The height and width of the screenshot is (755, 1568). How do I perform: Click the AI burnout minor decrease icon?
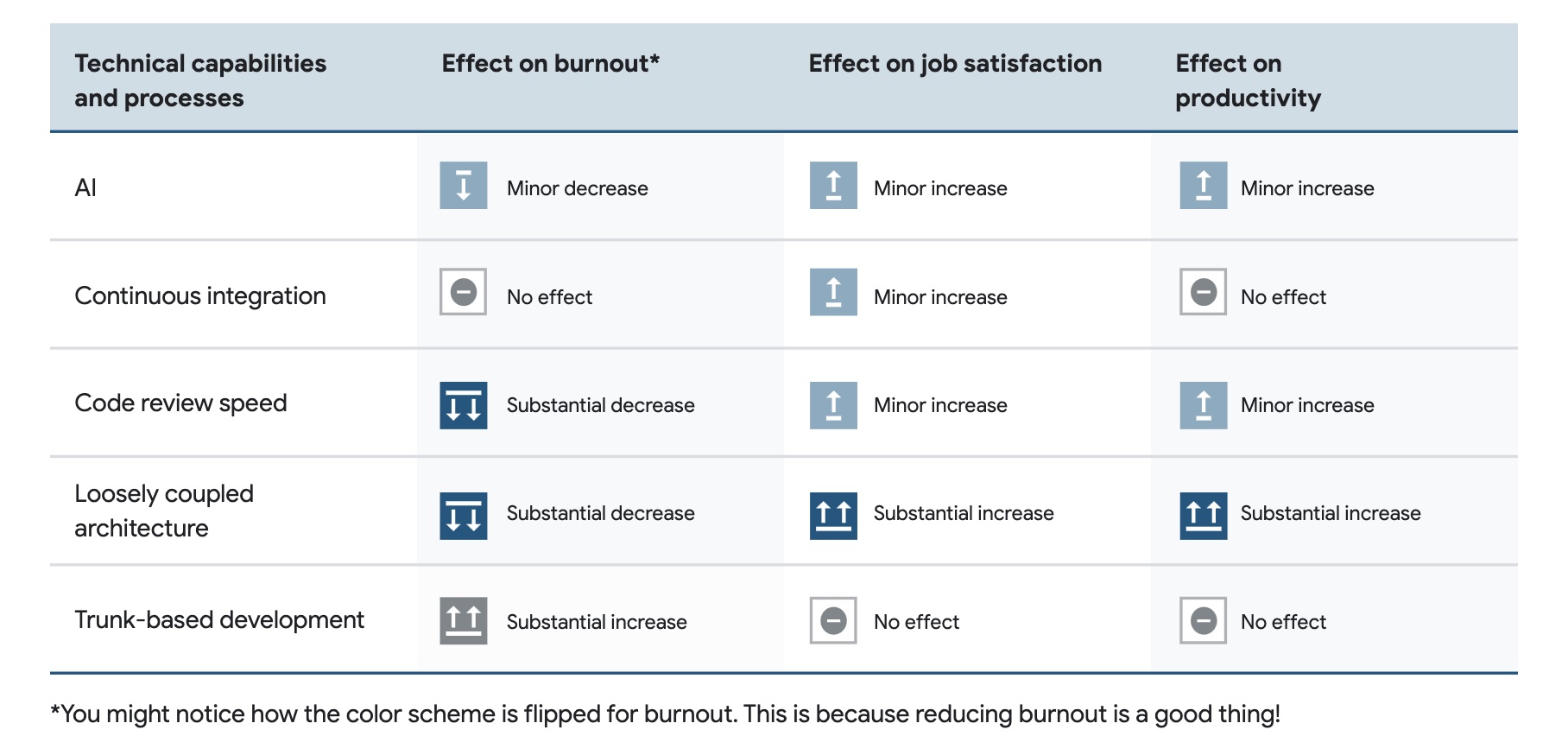pyautogui.click(x=464, y=186)
